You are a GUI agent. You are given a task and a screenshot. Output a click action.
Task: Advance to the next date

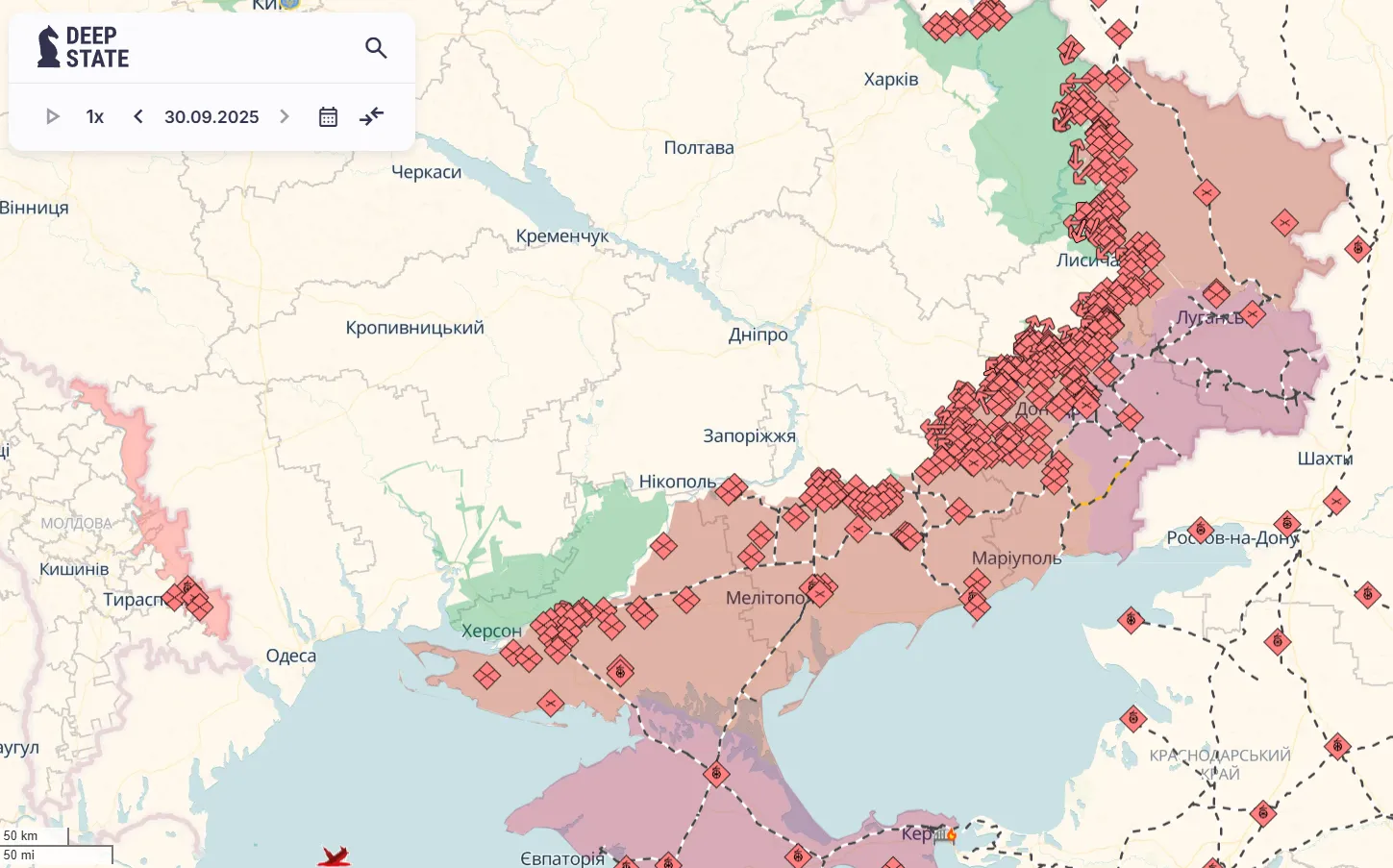tap(285, 117)
